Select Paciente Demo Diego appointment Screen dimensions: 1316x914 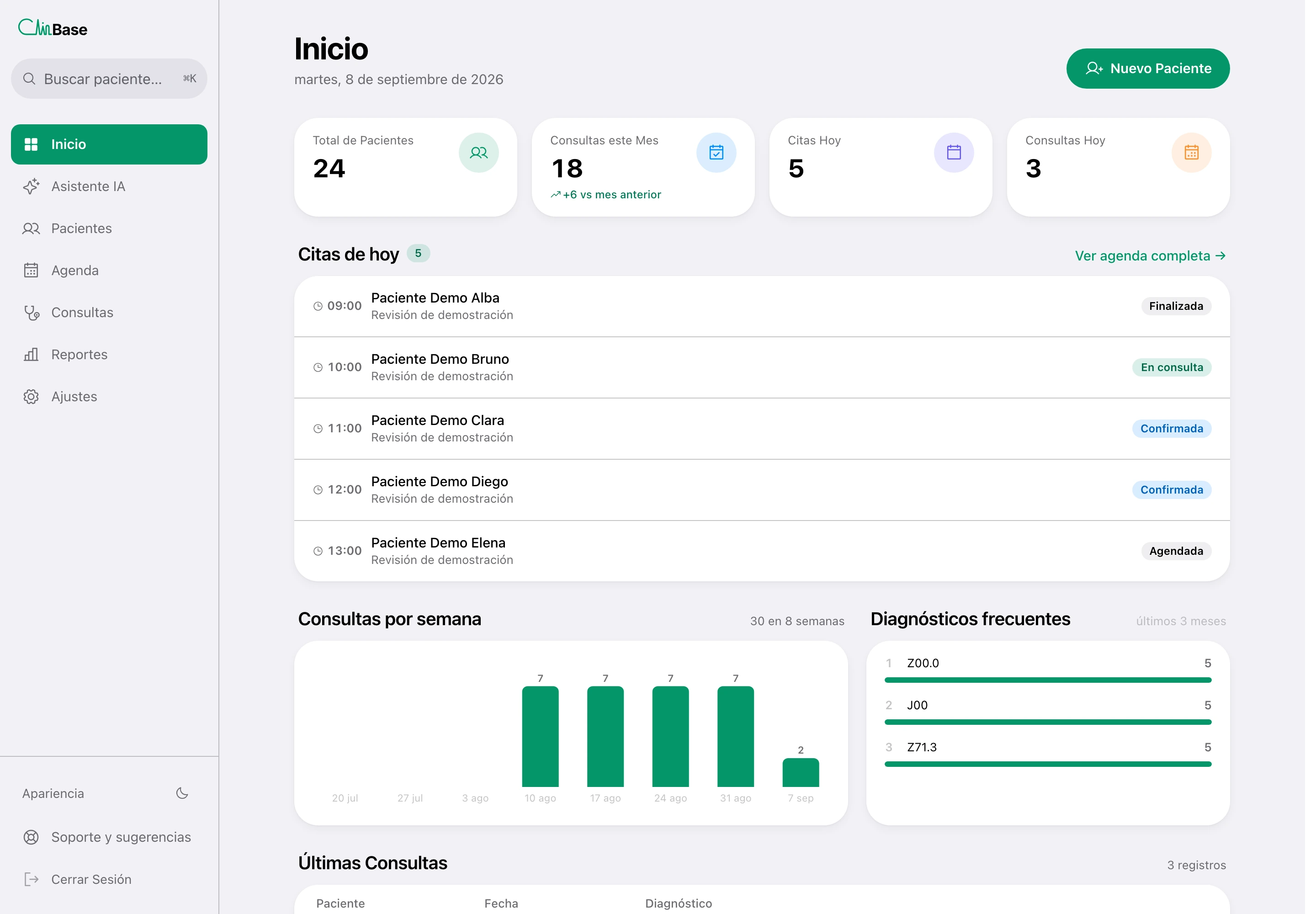[x=762, y=490]
